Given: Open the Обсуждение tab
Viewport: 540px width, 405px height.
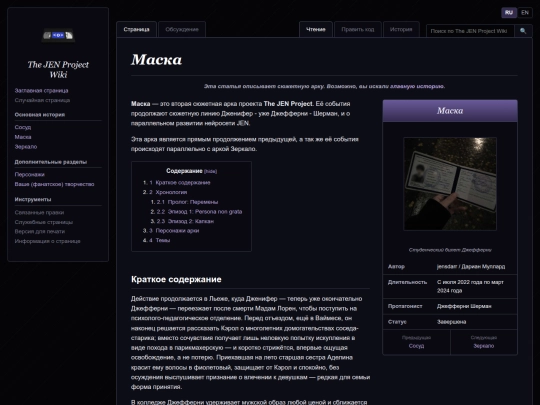Looking at the screenshot, I should click(x=182, y=29).
